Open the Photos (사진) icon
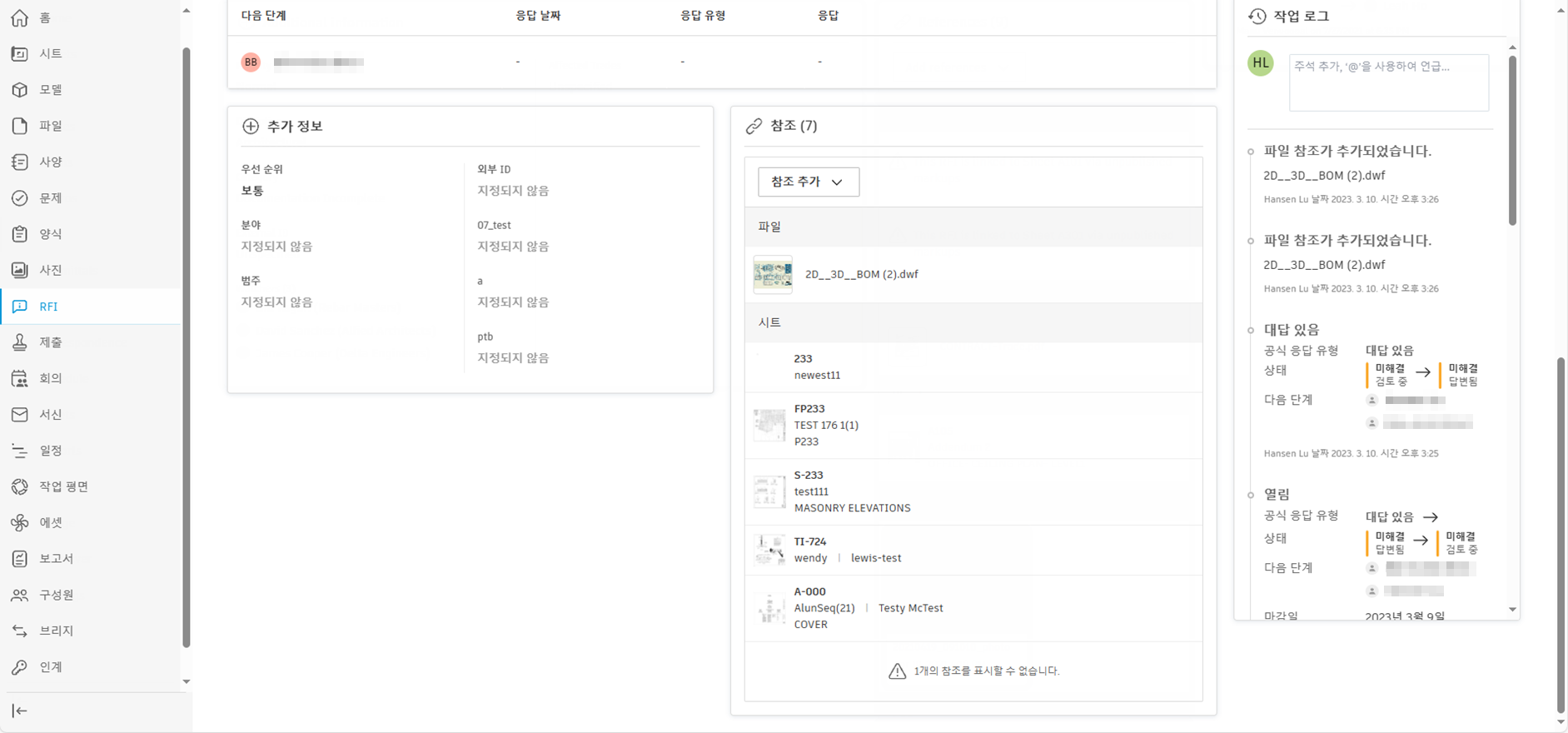The width and height of the screenshot is (1568, 733). [x=20, y=270]
